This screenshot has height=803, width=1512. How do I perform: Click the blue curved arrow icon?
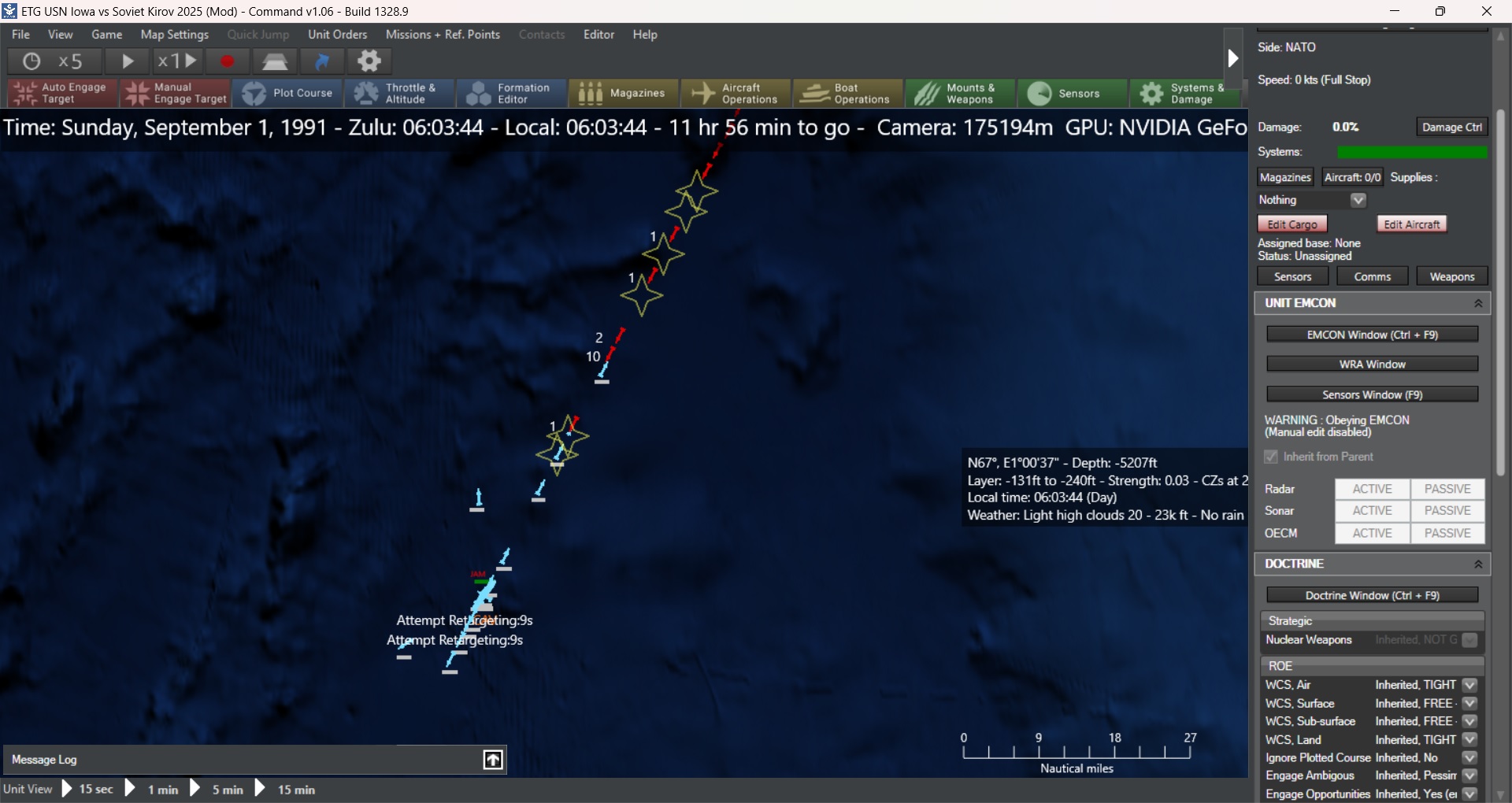[322, 61]
